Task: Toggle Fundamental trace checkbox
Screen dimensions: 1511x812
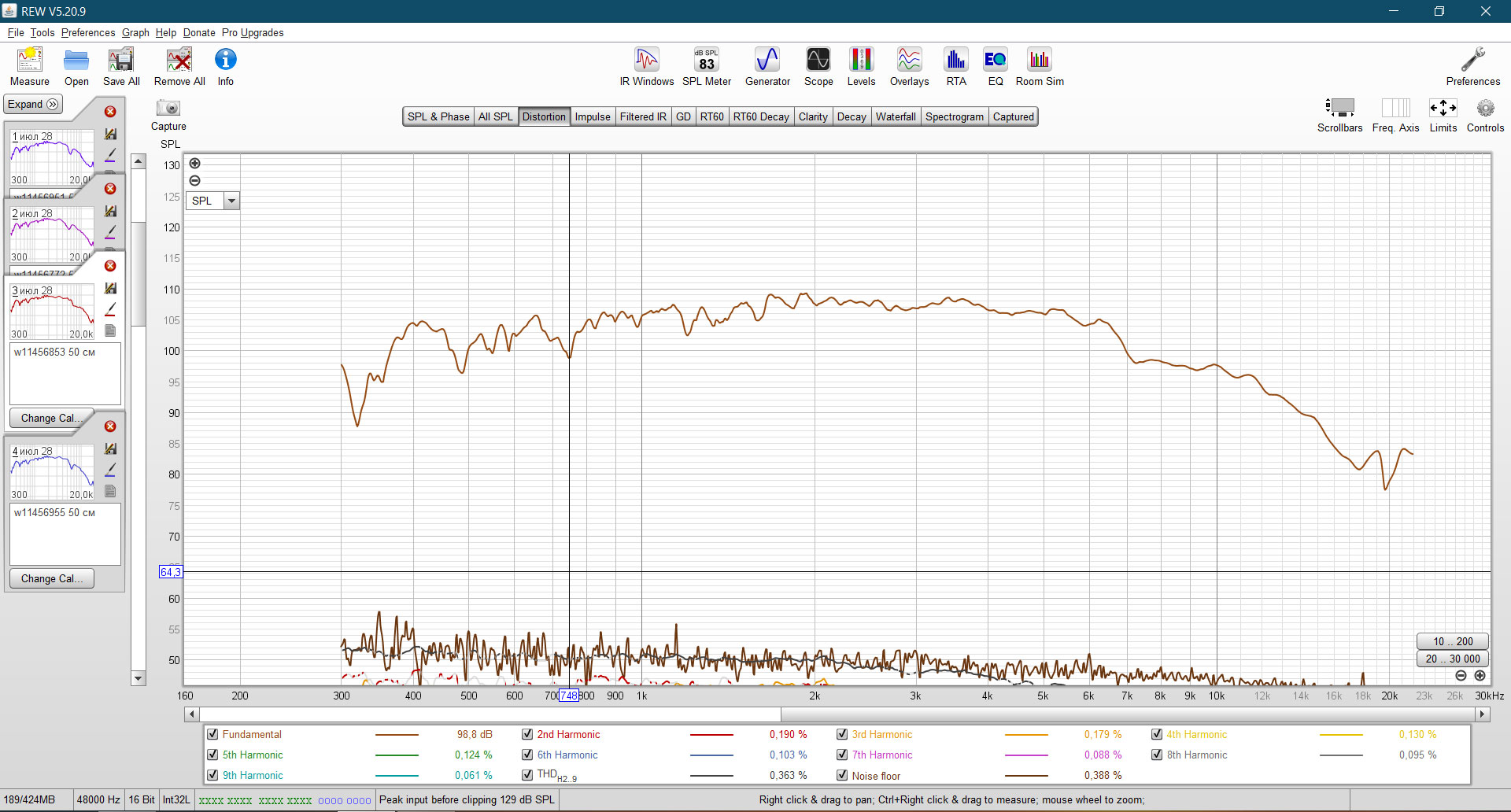Action: pos(212,734)
